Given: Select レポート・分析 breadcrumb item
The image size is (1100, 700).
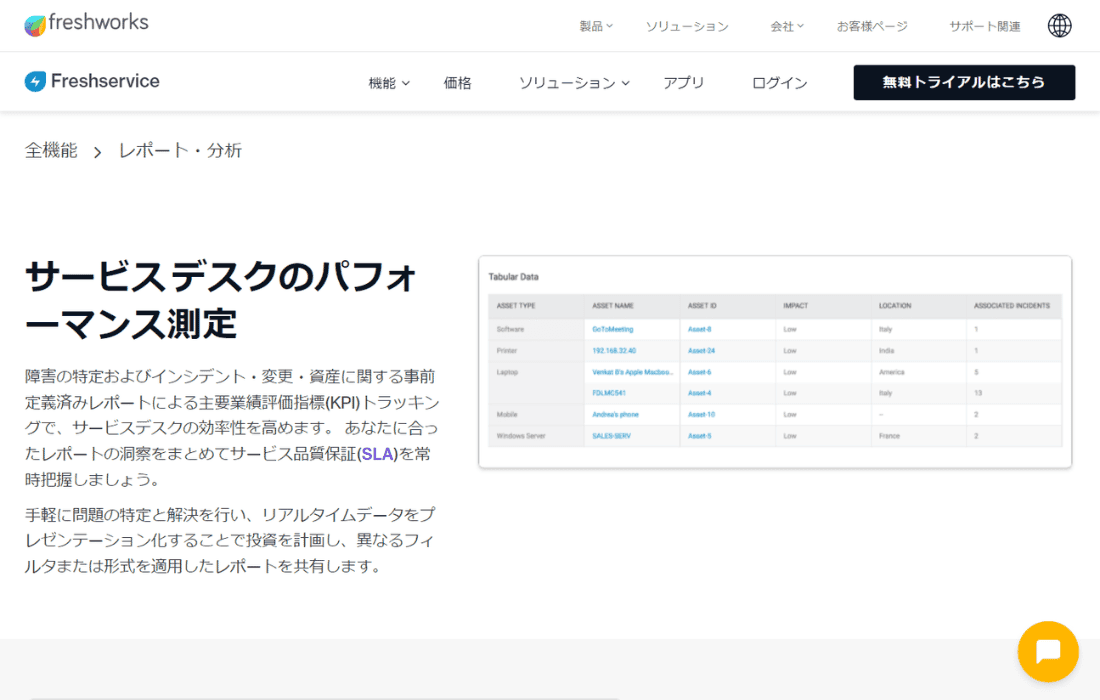Looking at the screenshot, I should [180, 150].
